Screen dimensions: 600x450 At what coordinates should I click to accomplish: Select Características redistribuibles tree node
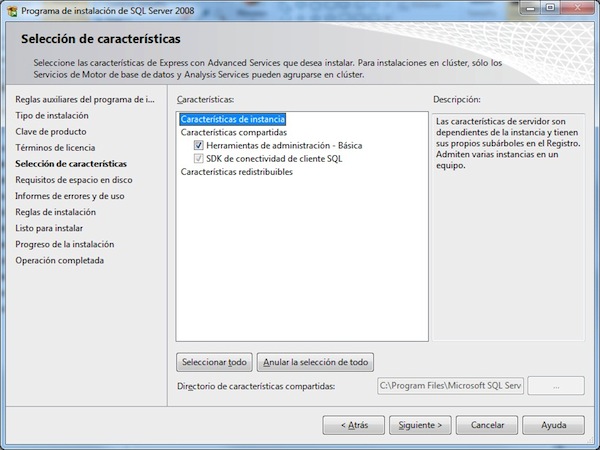pos(236,172)
